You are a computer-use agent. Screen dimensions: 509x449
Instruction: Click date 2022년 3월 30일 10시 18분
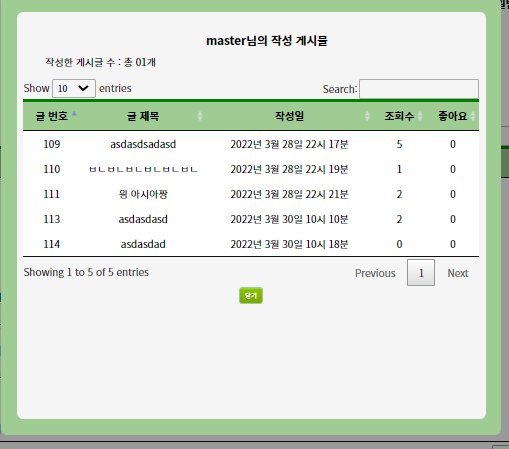289,244
